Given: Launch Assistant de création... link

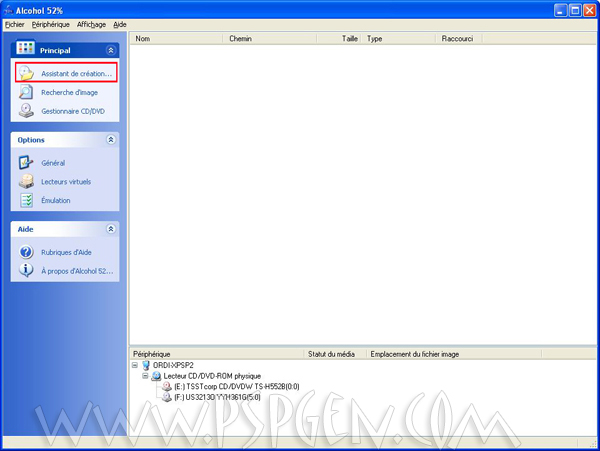Looking at the screenshot, I should pyautogui.click(x=77, y=73).
